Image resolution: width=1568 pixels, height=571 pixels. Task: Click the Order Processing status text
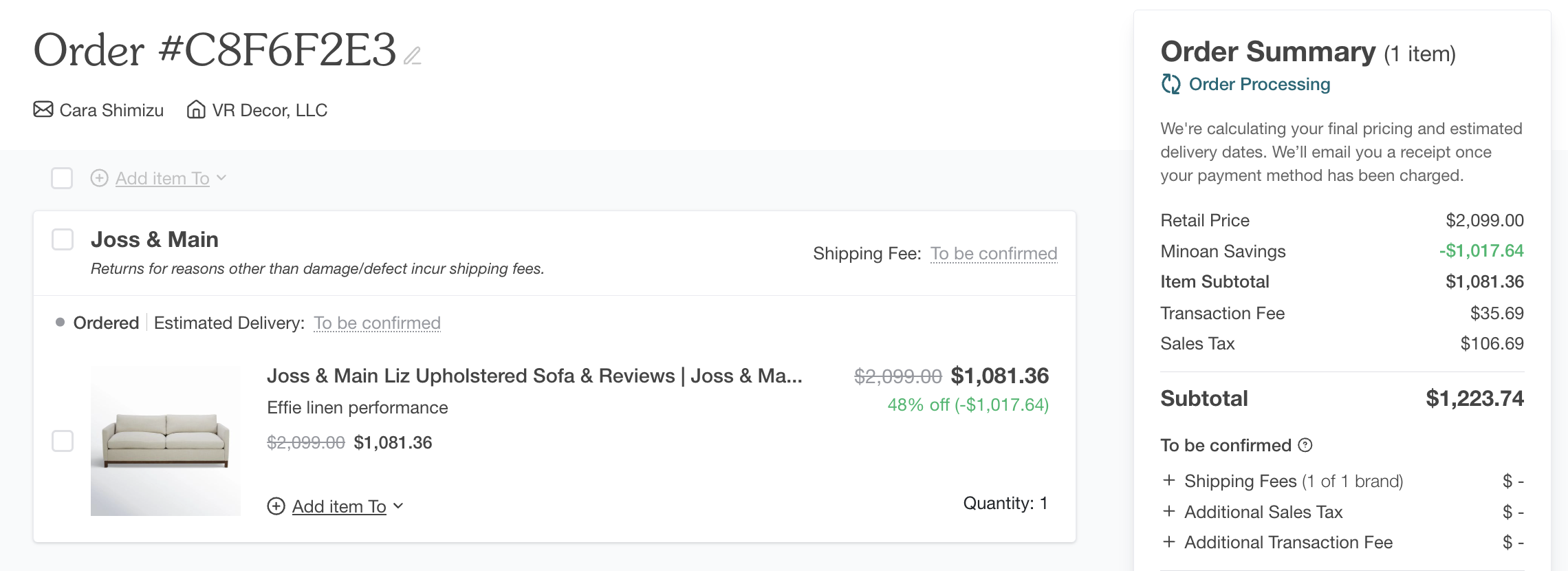pos(1259,84)
